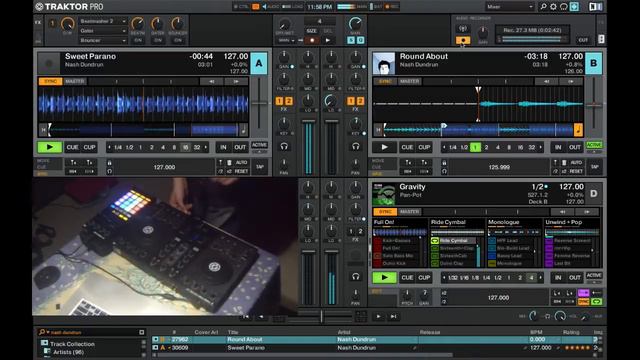Toggle FX unit 2 assign on Deck B channel

tap(360, 101)
